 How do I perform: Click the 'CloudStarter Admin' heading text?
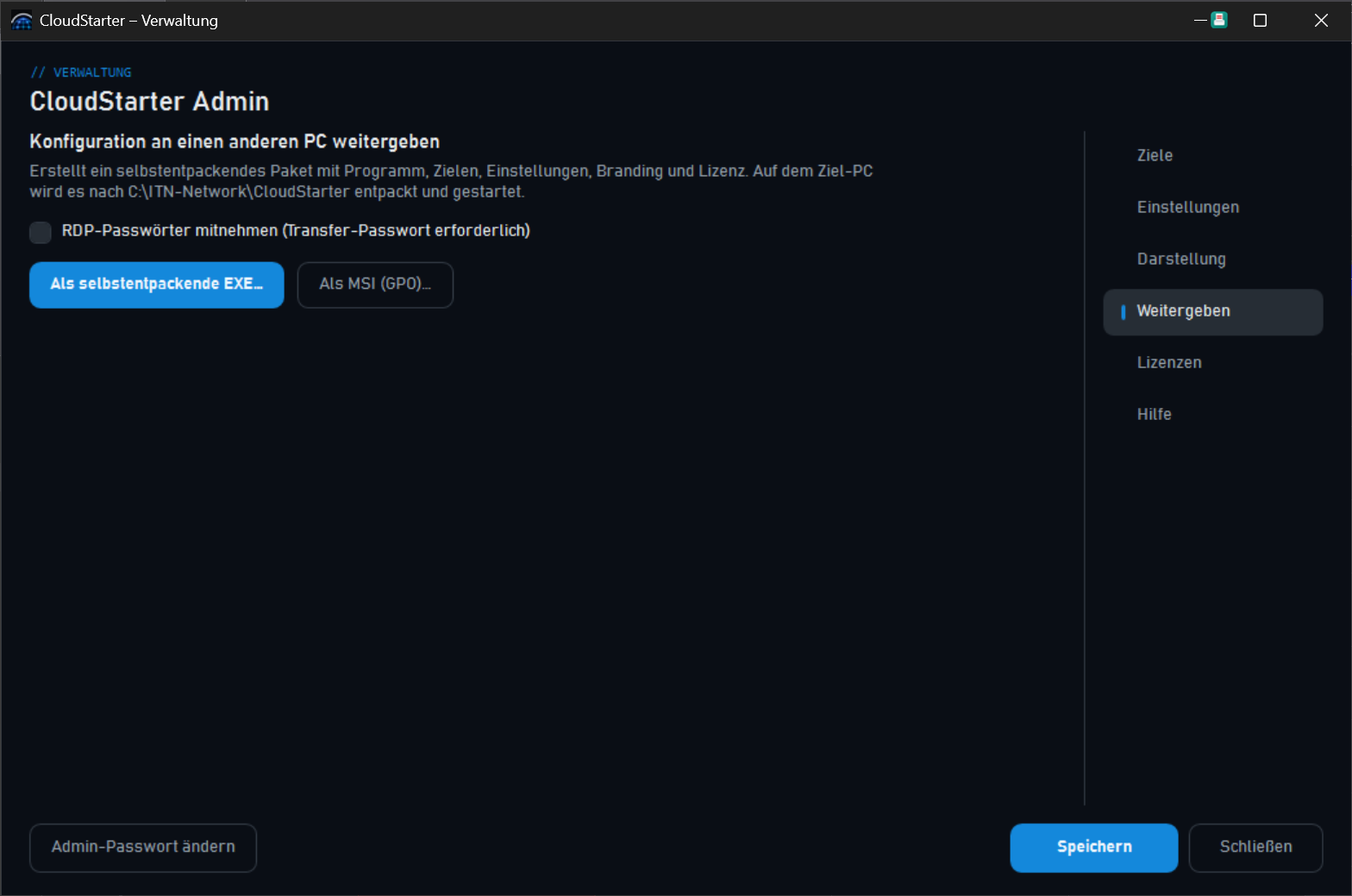pos(149,102)
